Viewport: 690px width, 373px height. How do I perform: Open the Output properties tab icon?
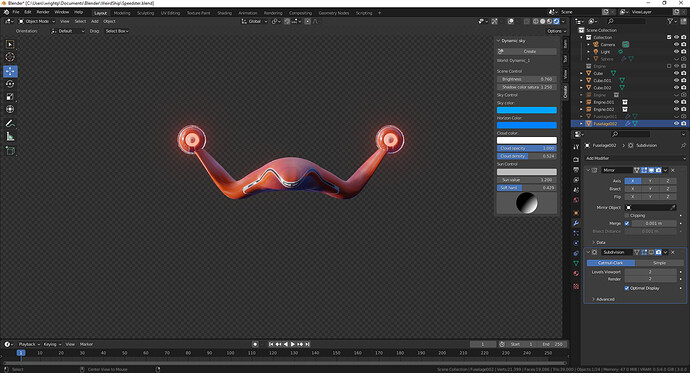pyautogui.click(x=576, y=170)
